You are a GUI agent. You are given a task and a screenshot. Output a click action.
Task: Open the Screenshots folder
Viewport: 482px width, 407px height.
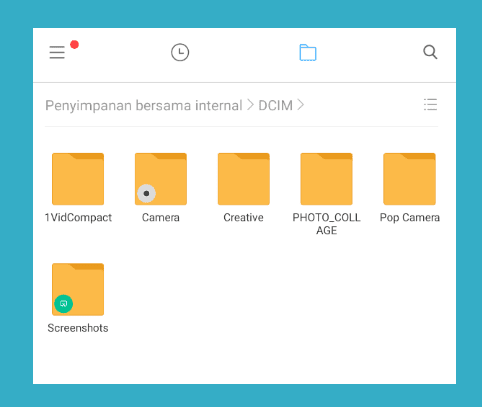[x=78, y=289]
